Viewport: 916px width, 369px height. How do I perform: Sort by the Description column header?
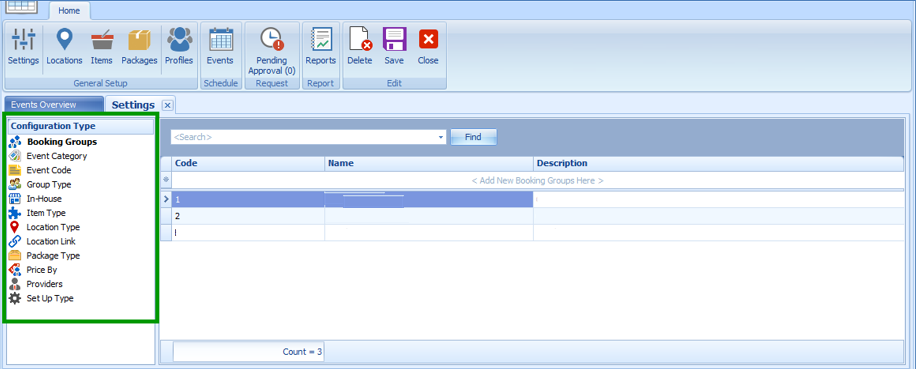click(x=719, y=163)
